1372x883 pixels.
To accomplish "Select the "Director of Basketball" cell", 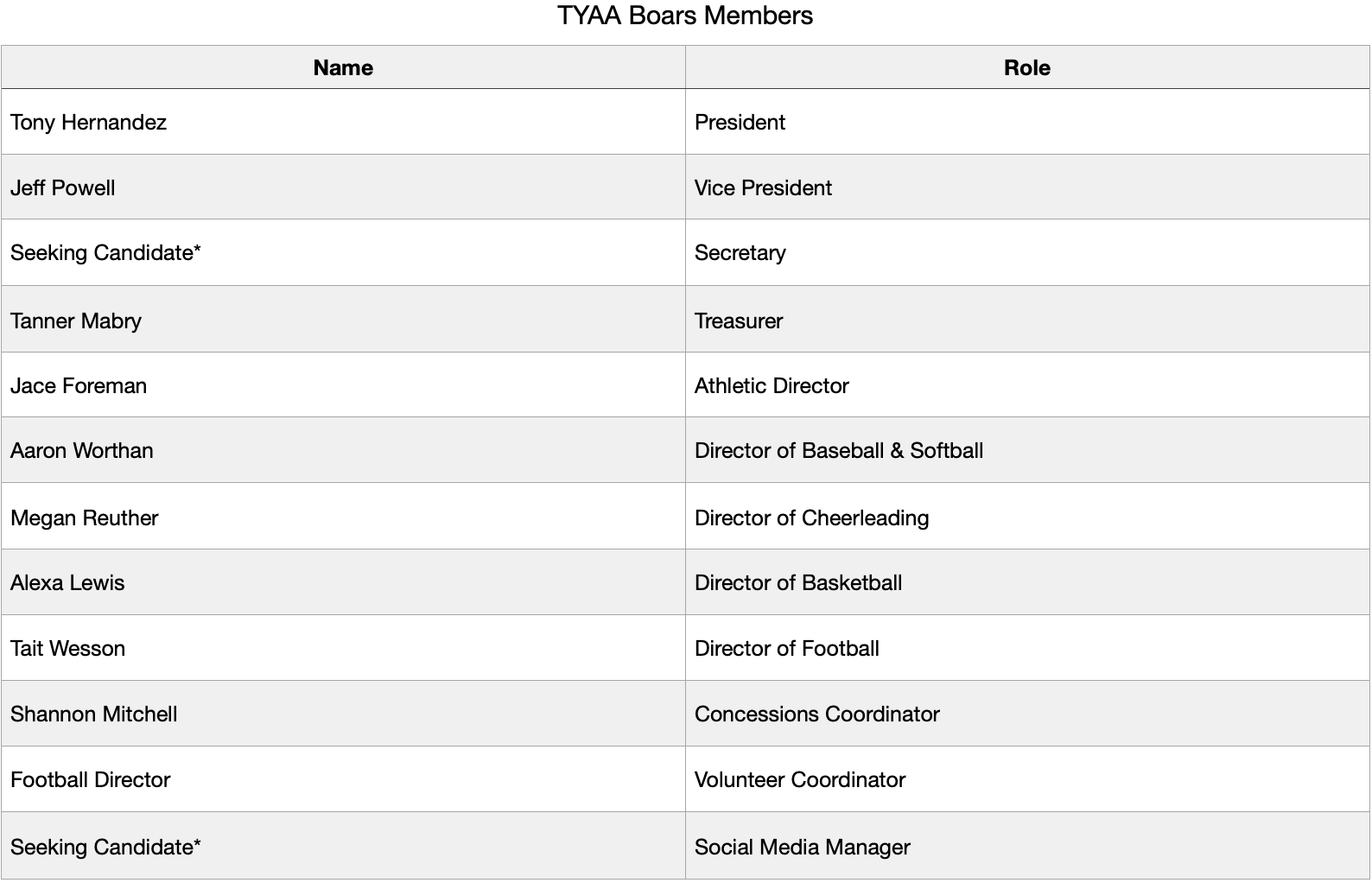I will click(798, 583).
